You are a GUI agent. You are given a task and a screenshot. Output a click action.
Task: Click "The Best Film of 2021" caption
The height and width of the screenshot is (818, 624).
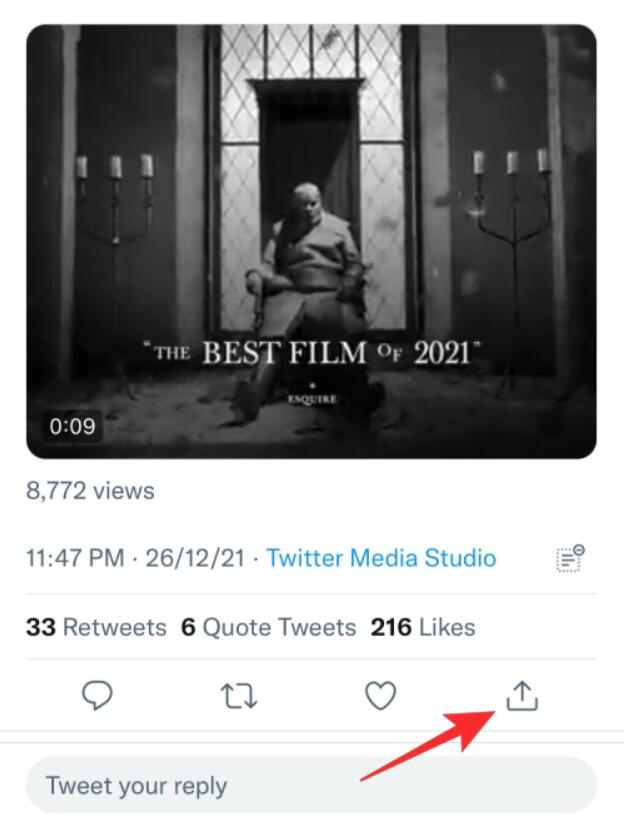click(312, 353)
